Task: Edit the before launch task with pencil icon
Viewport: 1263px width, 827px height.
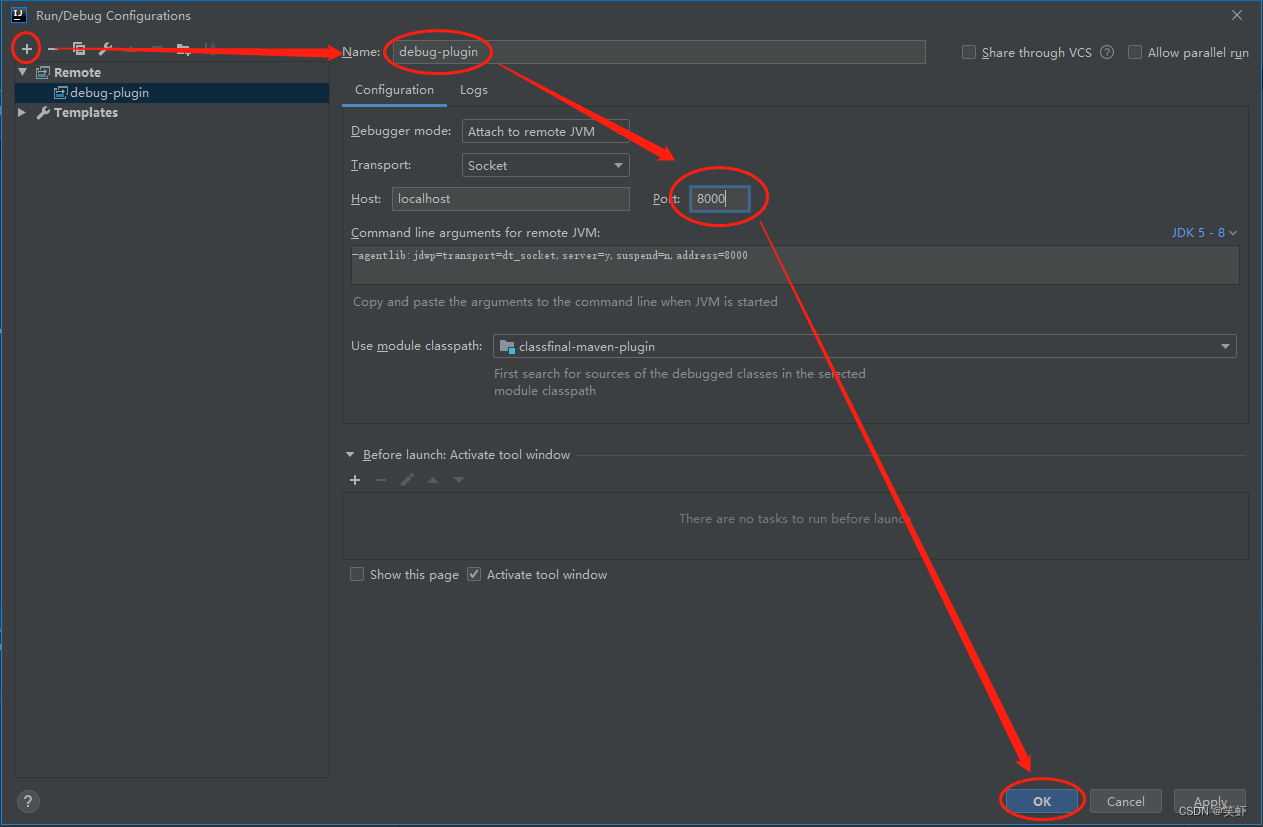Action: (407, 480)
